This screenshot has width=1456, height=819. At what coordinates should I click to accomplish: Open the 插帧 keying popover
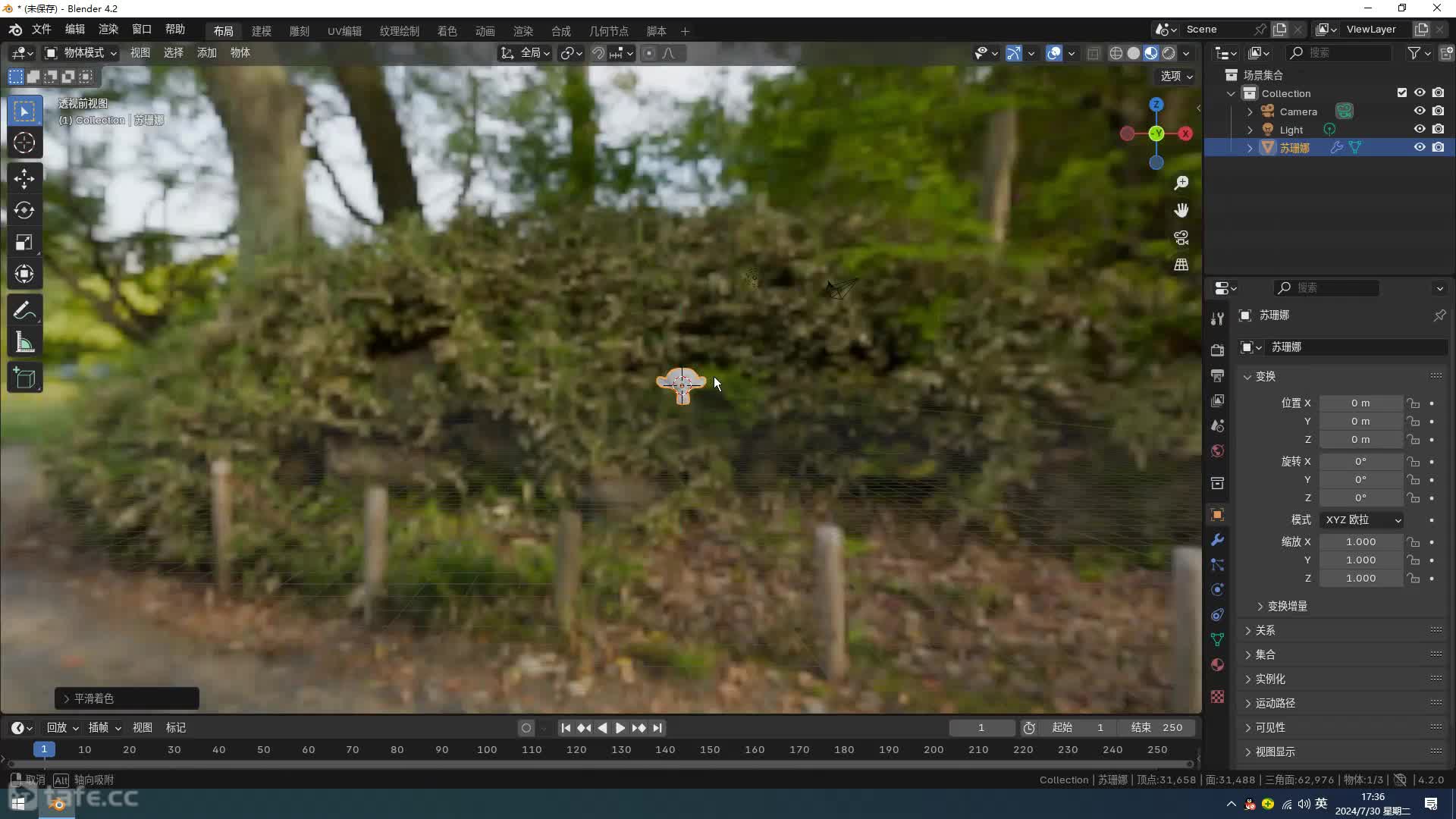(104, 727)
